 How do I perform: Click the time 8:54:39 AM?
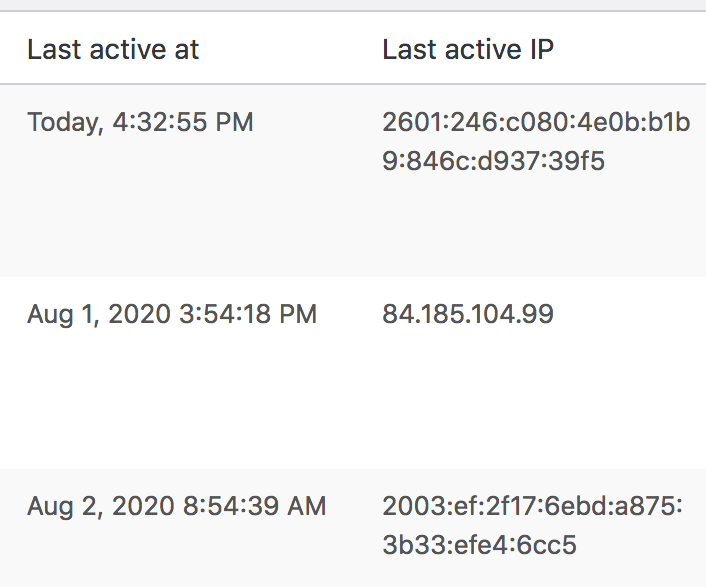tap(254, 506)
